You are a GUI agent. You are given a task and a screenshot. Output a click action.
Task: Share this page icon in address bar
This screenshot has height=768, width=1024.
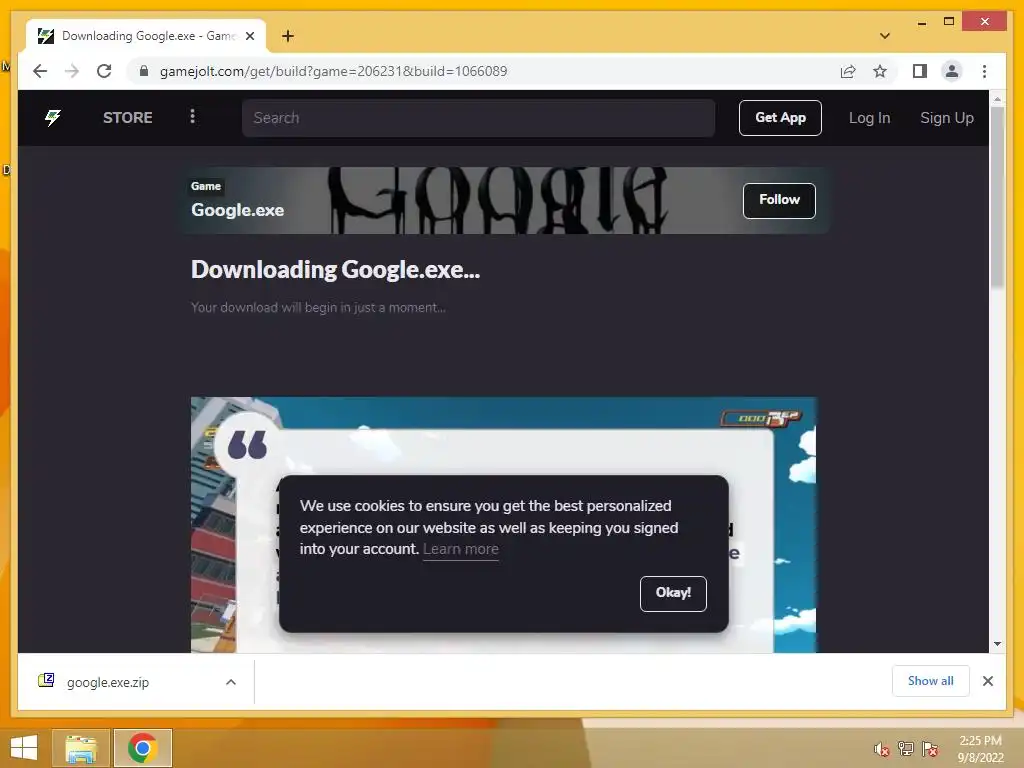tap(848, 71)
